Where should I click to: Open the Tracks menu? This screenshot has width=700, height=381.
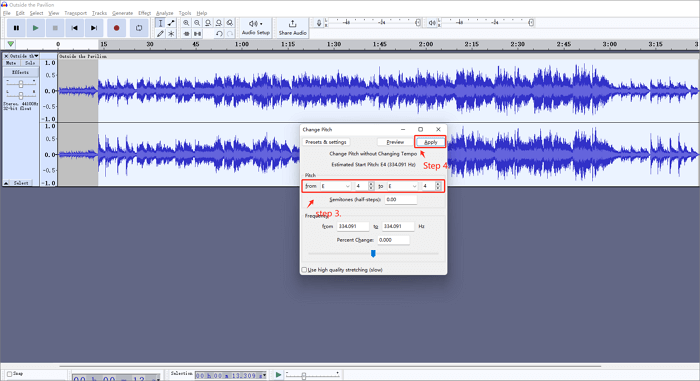tap(99, 13)
